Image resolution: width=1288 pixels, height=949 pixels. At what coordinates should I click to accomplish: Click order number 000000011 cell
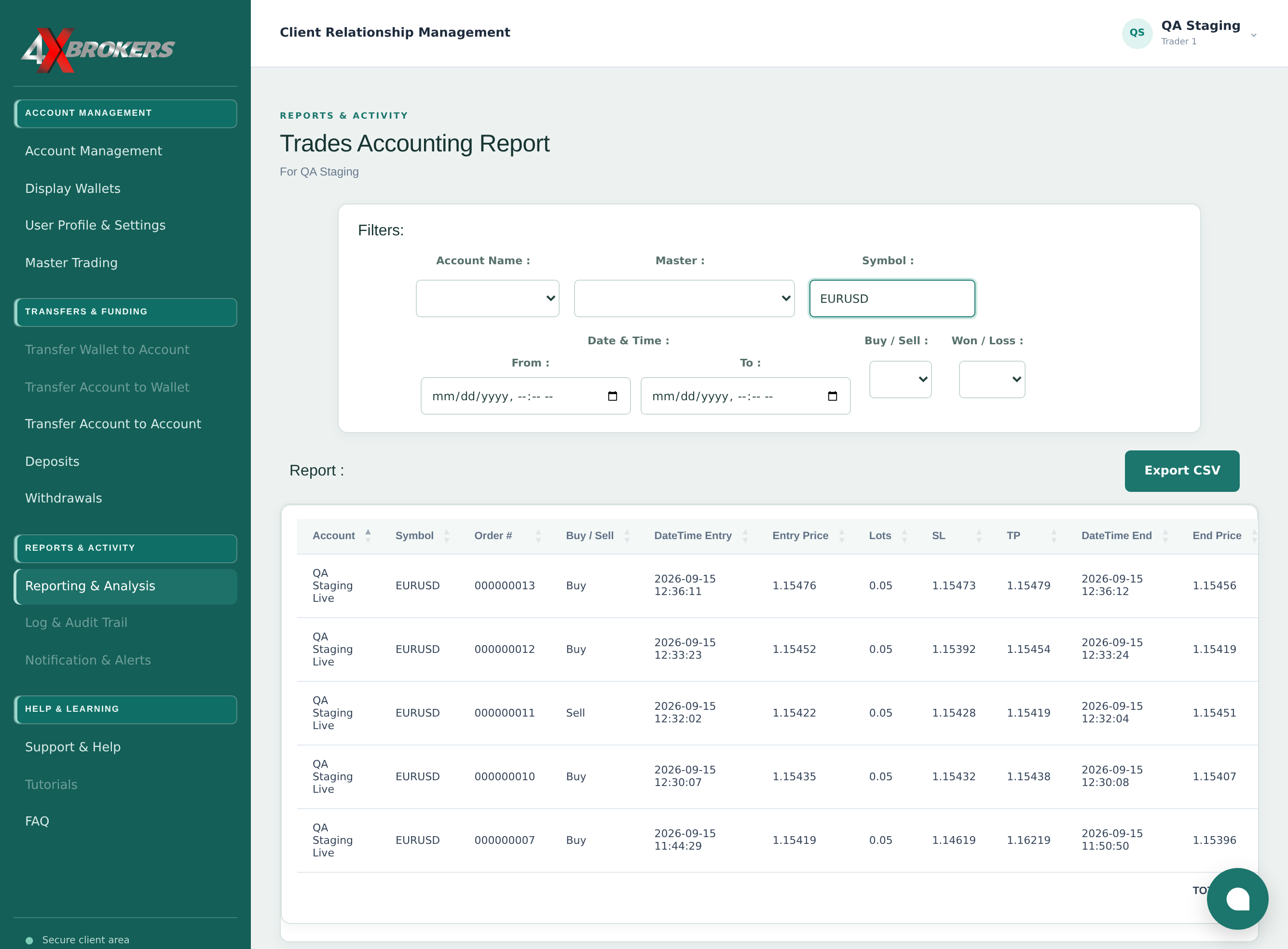click(x=505, y=713)
